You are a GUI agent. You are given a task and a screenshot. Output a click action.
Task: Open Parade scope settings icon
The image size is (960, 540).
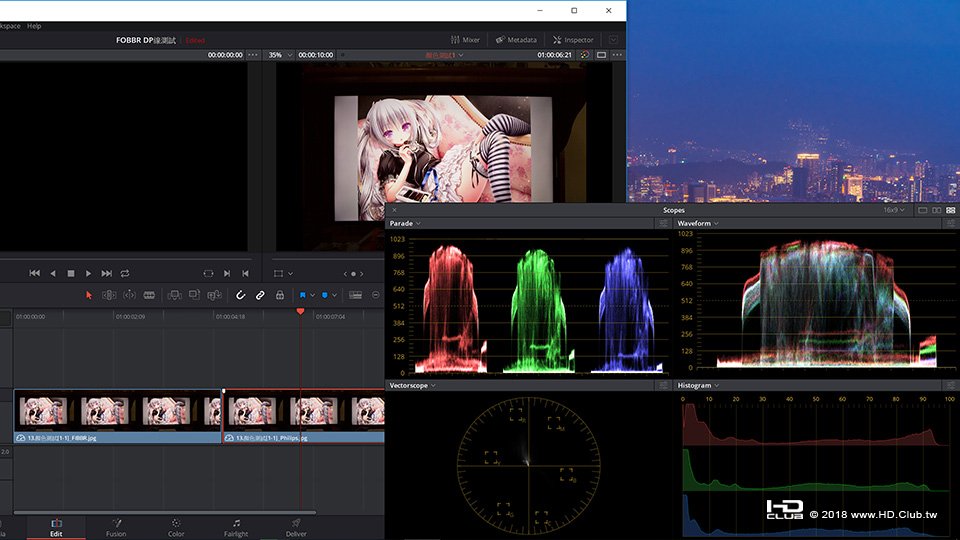662,223
